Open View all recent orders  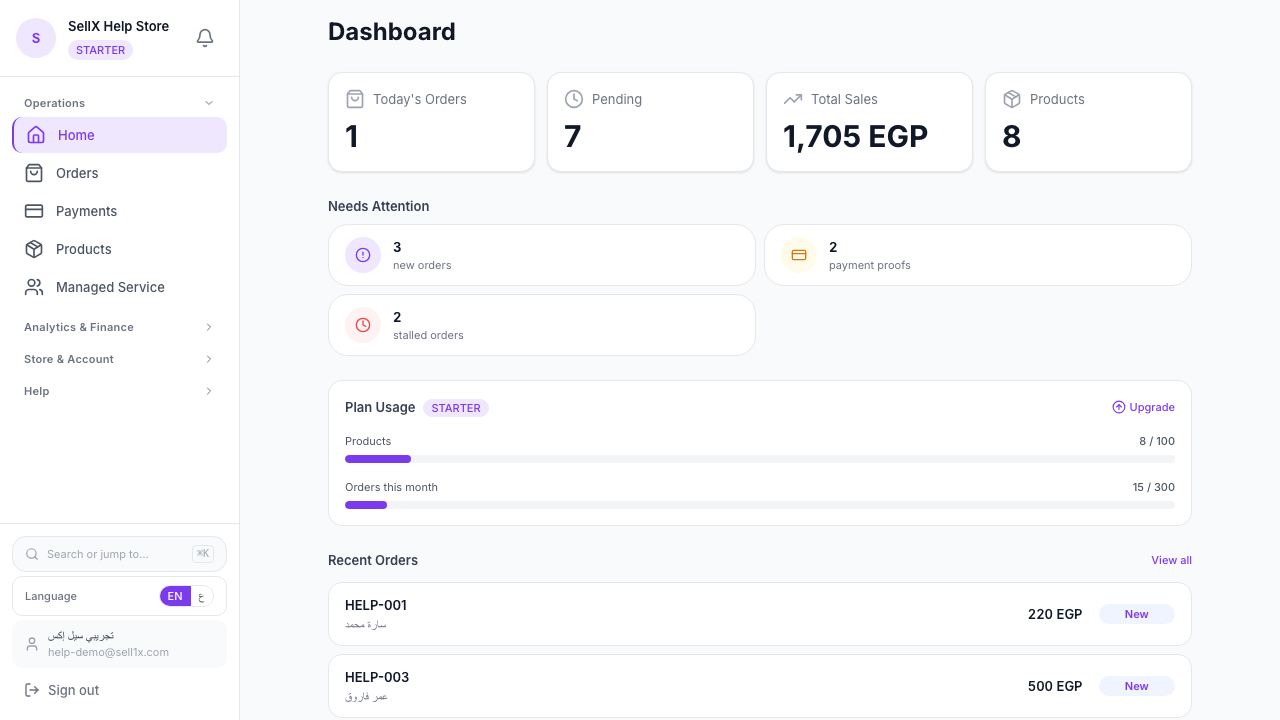[x=1171, y=560]
